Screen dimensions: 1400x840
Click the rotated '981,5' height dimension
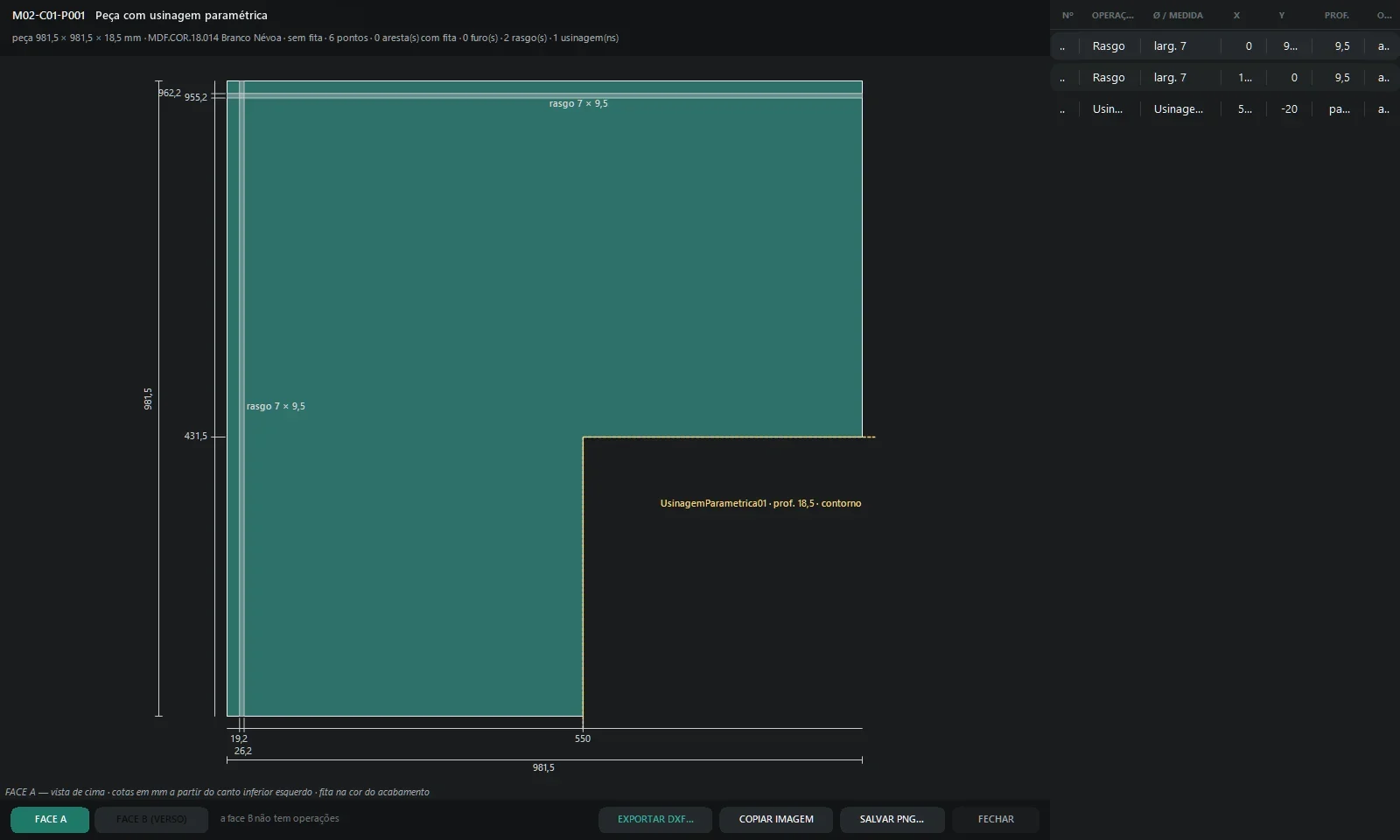pyautogui.click(x=149, y=399)
